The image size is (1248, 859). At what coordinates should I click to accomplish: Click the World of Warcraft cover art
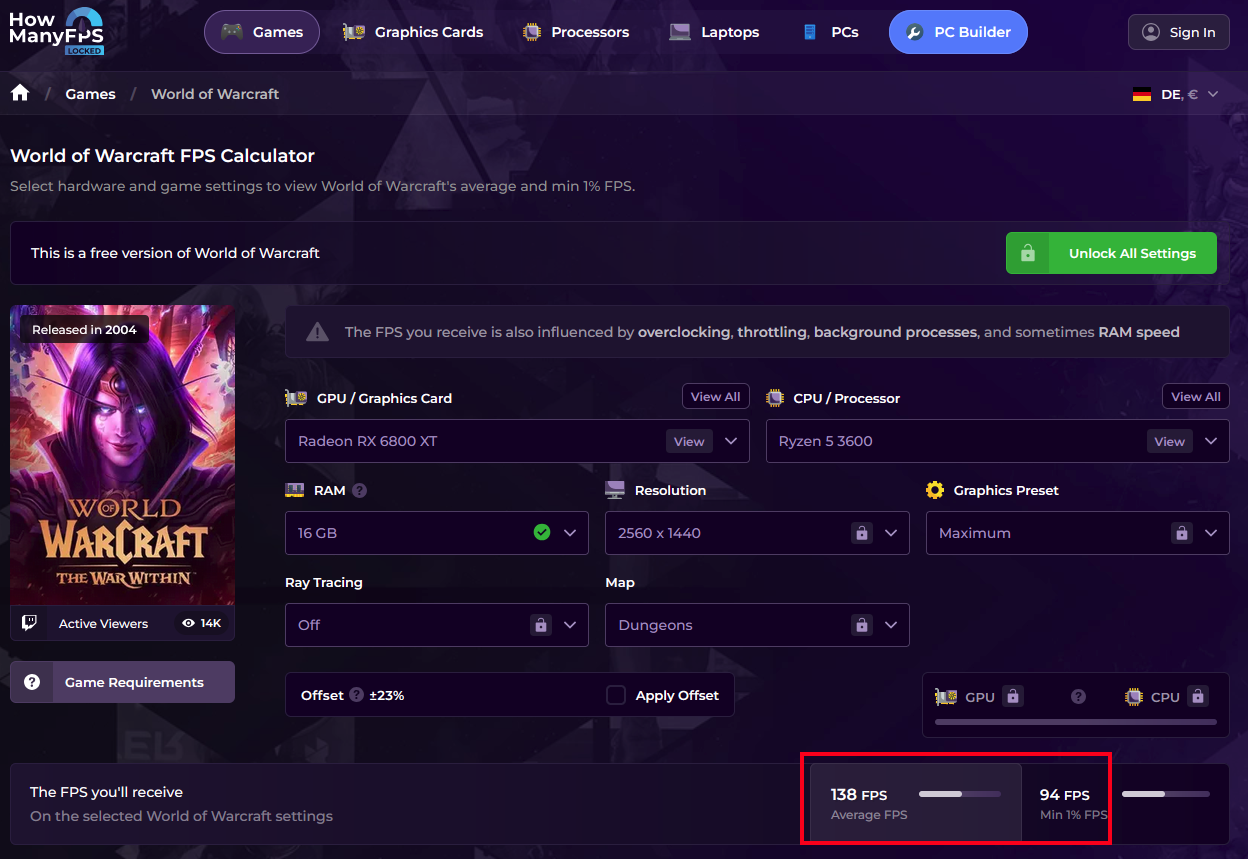[x=123, y=455]
